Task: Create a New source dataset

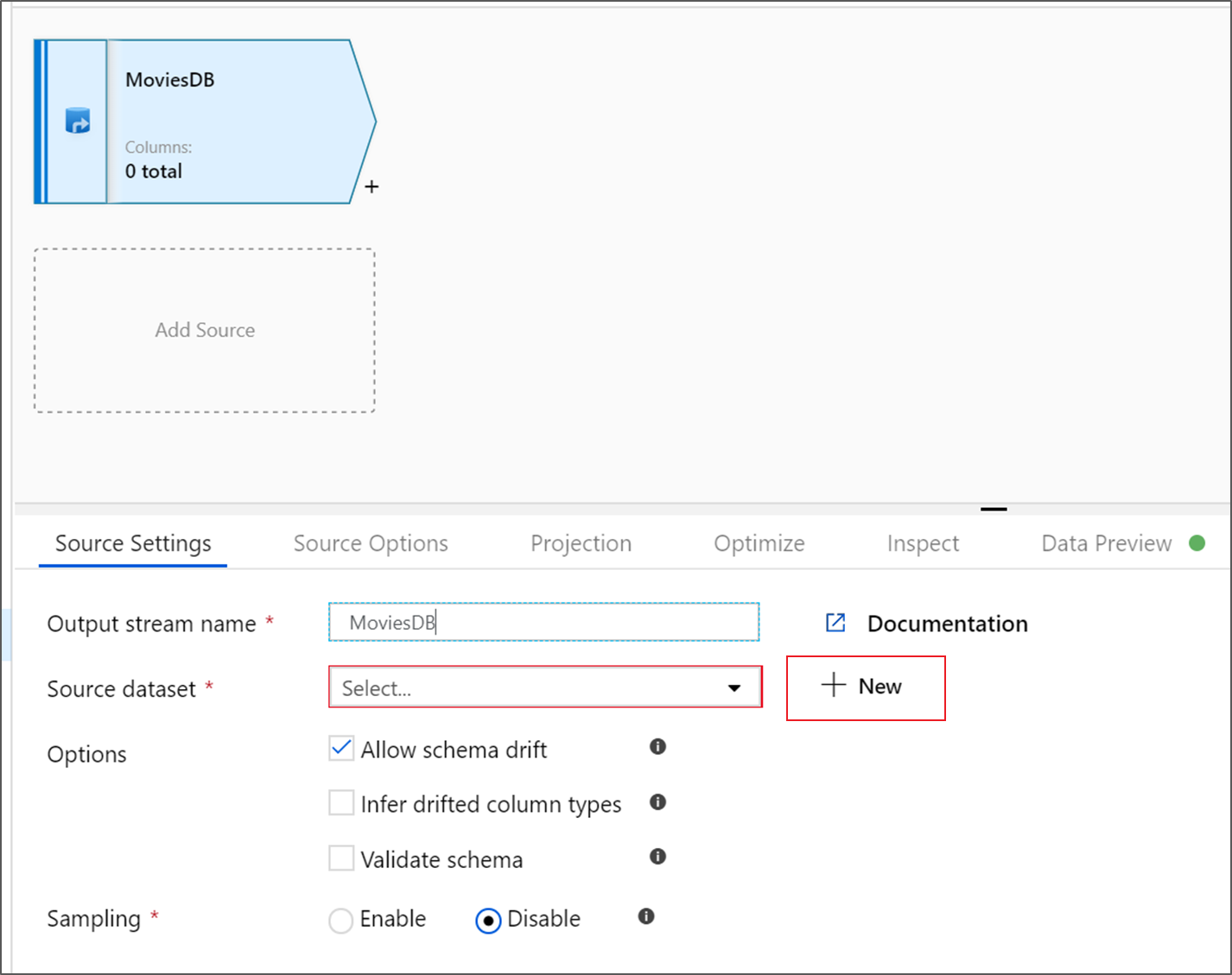Action: 866,687
